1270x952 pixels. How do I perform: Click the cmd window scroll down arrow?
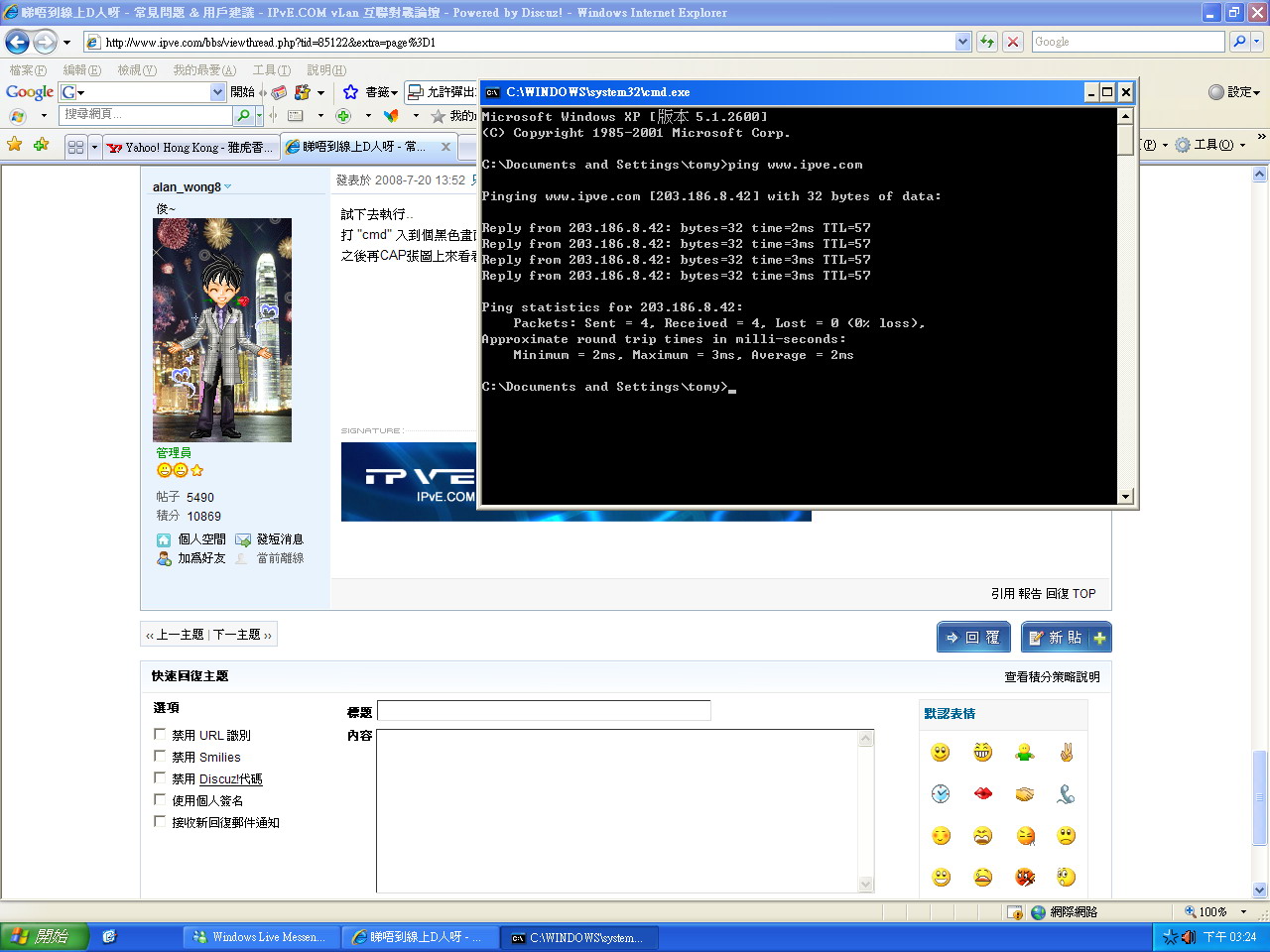click(x=1125, y=496)
